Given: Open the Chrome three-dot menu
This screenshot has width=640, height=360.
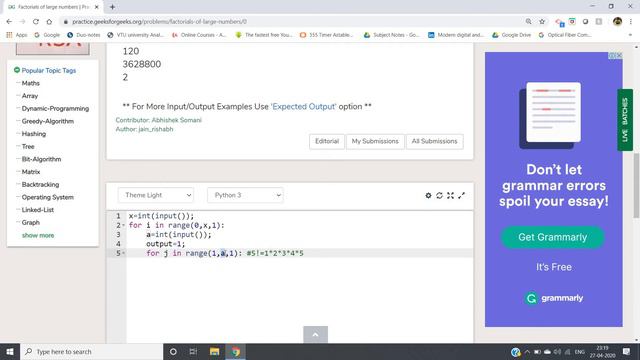Looking at the screenshot, I should (x=631, y=22).
